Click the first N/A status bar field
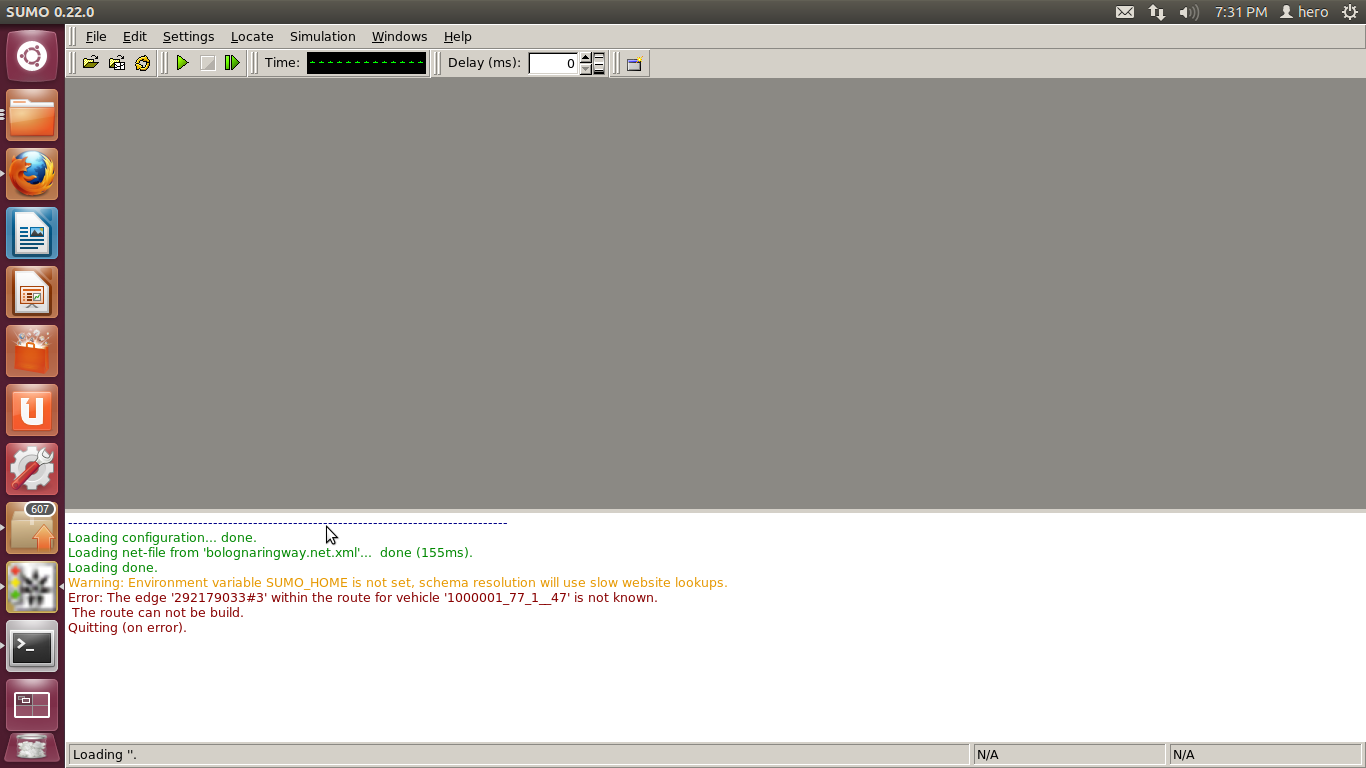 tap(1069, 754)
